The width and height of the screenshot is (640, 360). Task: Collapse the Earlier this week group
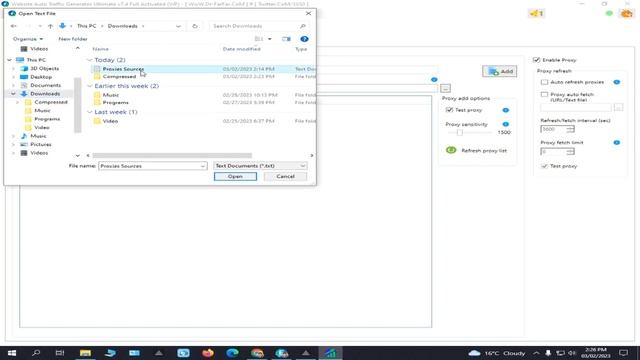click(90, 86)
